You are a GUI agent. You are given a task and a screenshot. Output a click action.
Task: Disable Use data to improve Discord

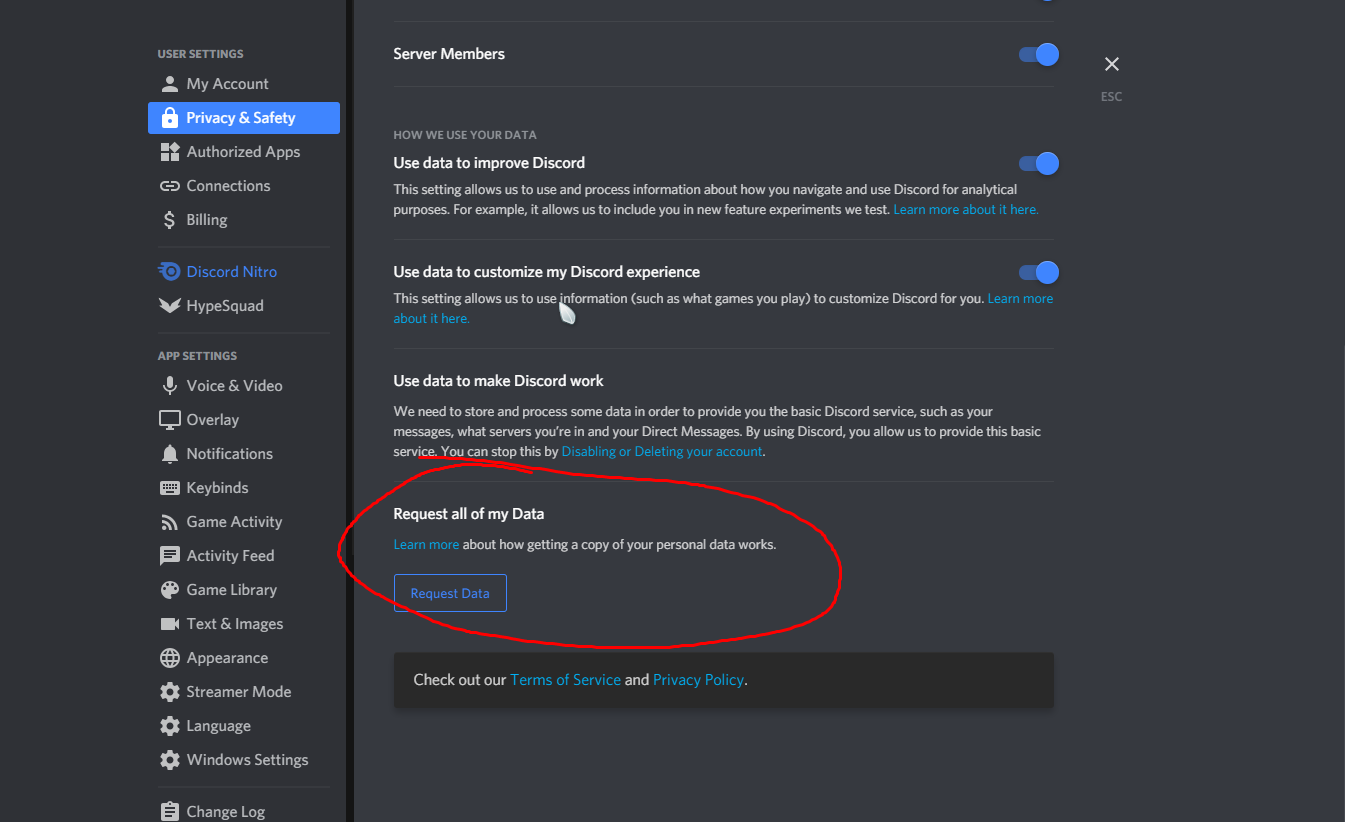[1038, 163]
